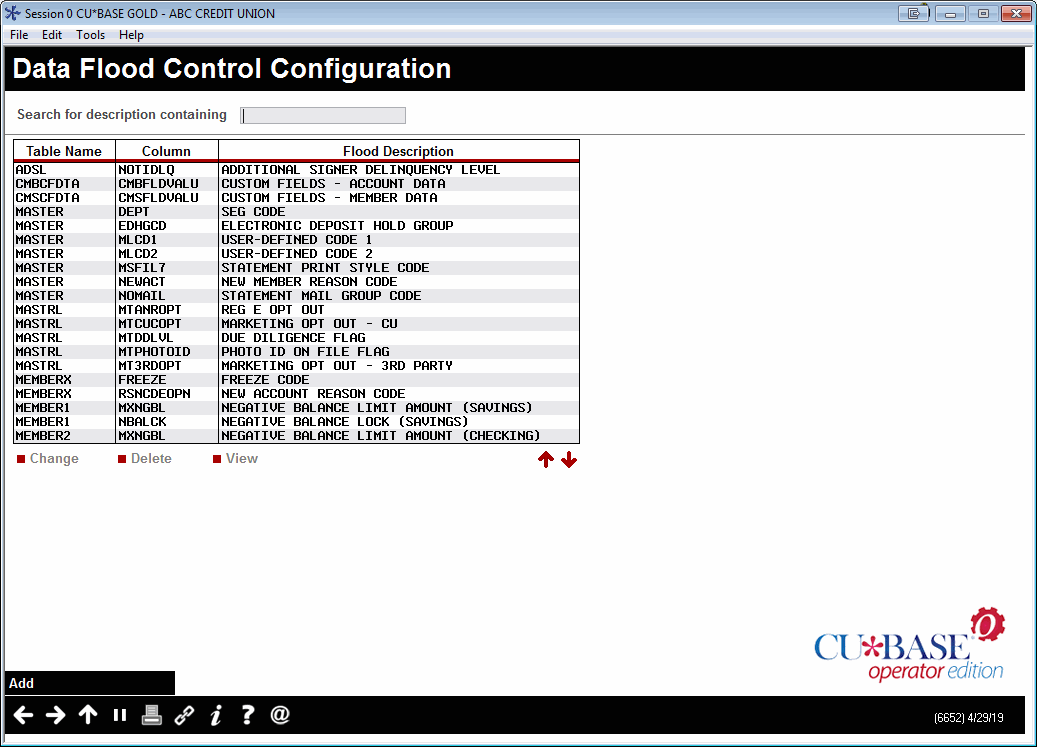
Task: Select the PHOTO ID ON FILE FLAG row
Action: [296, 352]
